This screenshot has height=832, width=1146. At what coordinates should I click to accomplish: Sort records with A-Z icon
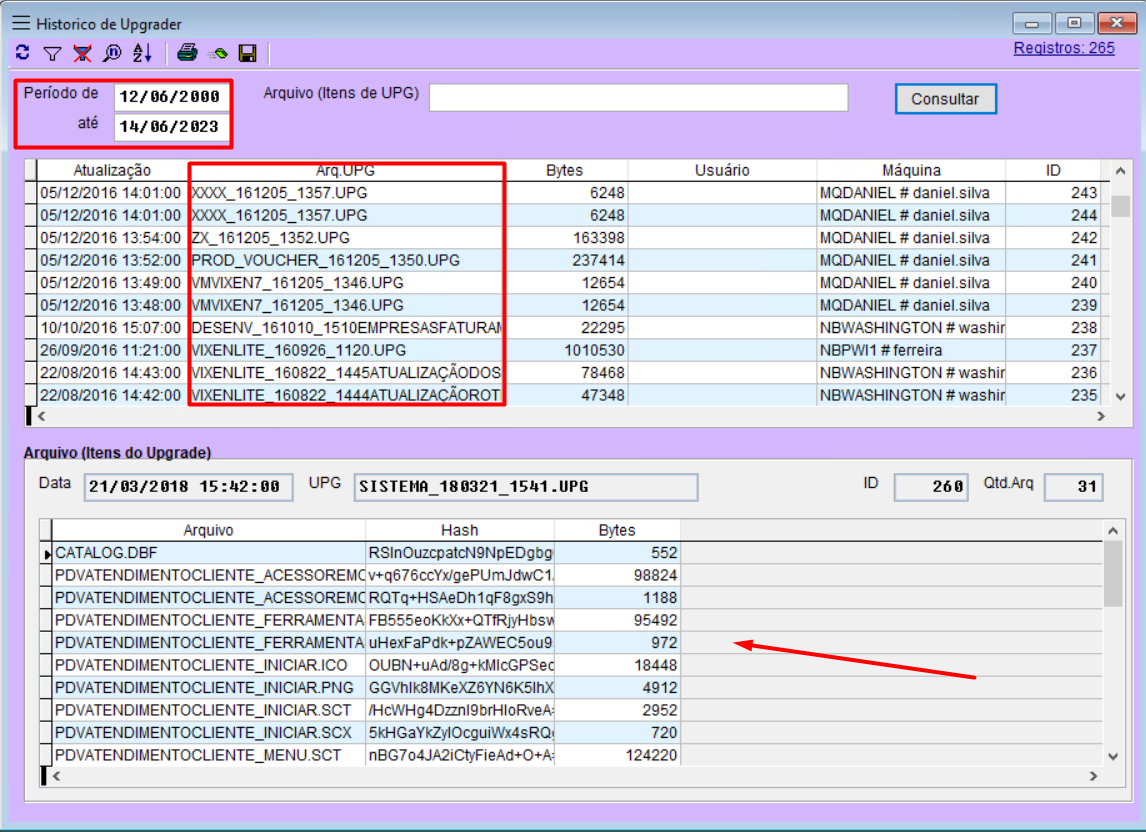142,53
